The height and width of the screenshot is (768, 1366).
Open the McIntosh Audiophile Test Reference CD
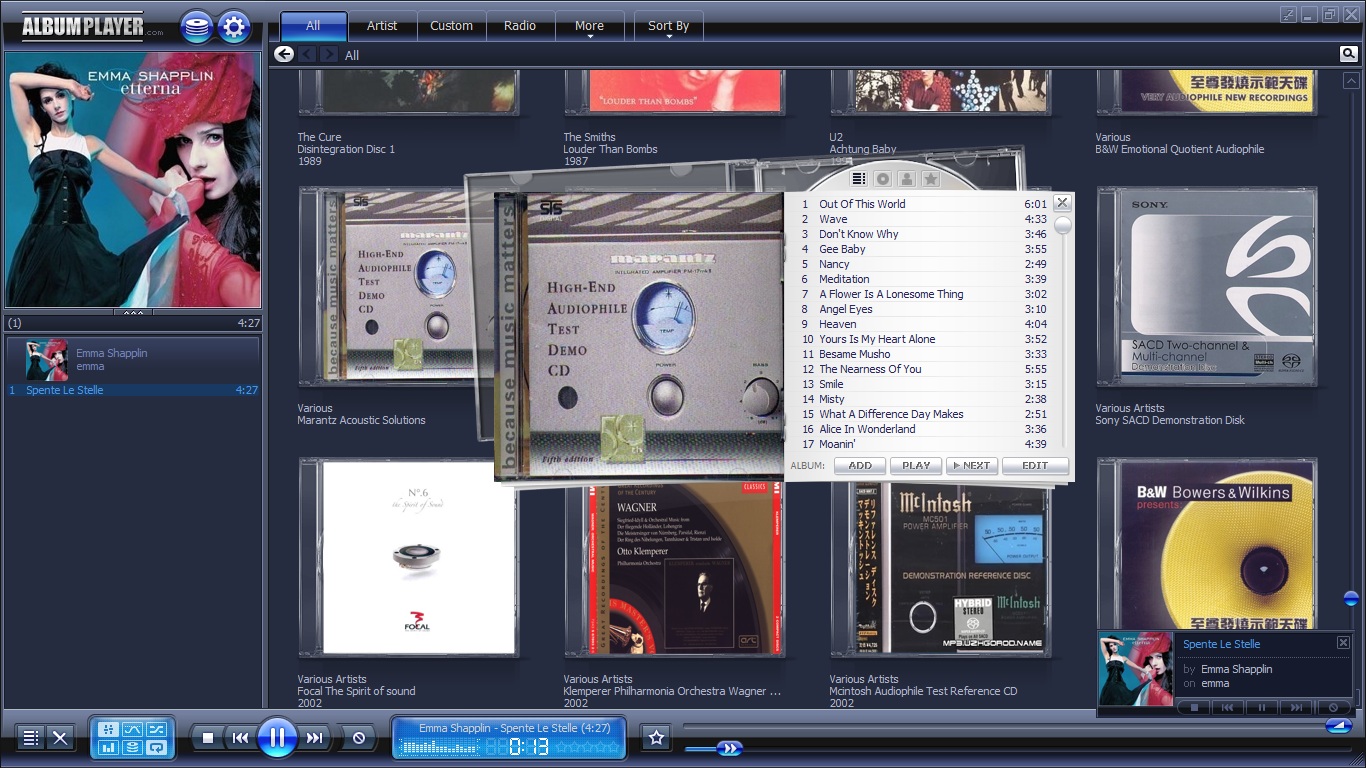[x=941, y=569]
